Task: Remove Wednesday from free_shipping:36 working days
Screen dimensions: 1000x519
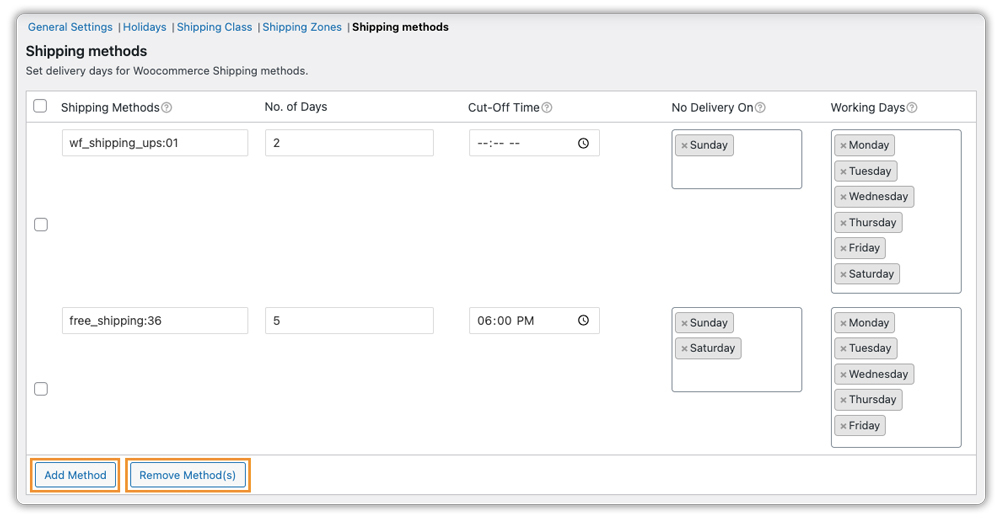Action: (x=843, y=375)
